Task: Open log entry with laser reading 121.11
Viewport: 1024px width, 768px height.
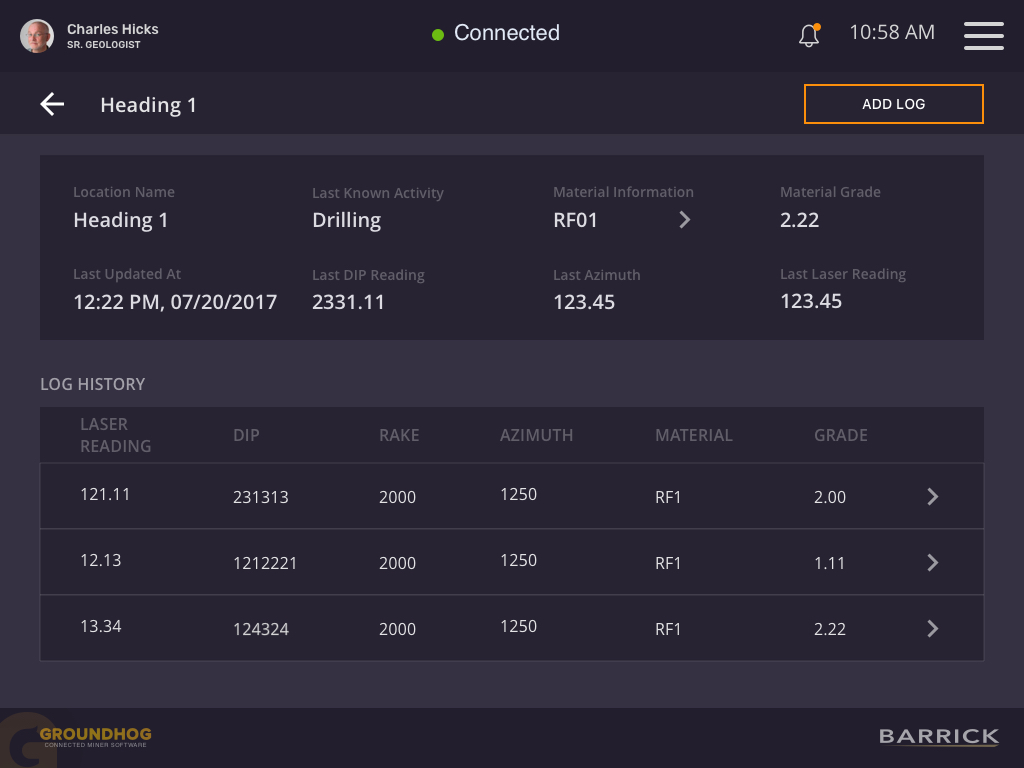Action: click(932, 496)
